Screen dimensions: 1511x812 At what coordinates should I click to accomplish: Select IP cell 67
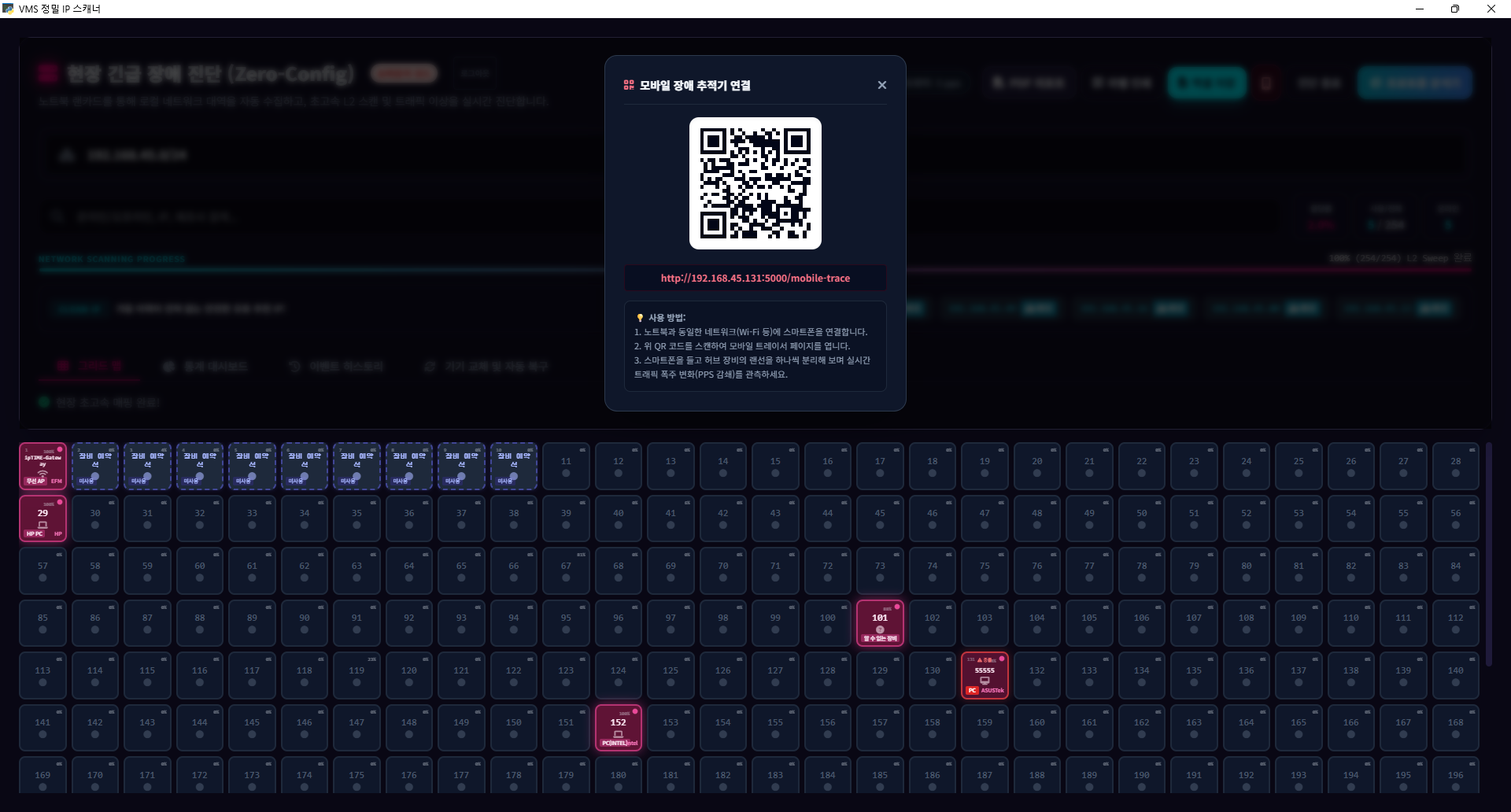[566, 571]
